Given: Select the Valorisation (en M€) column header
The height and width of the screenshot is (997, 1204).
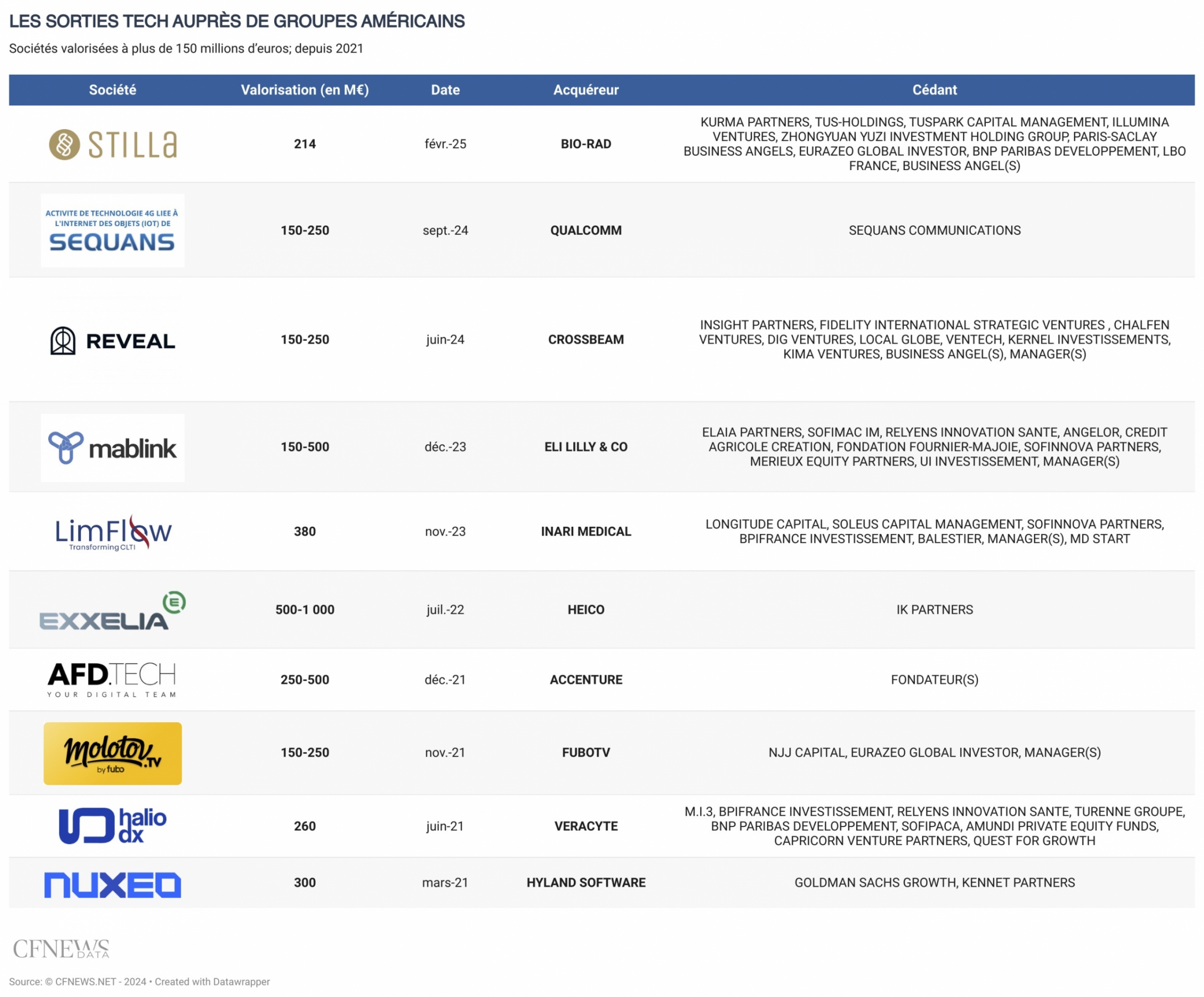Looking at the screenshot, I should point(305,90).
